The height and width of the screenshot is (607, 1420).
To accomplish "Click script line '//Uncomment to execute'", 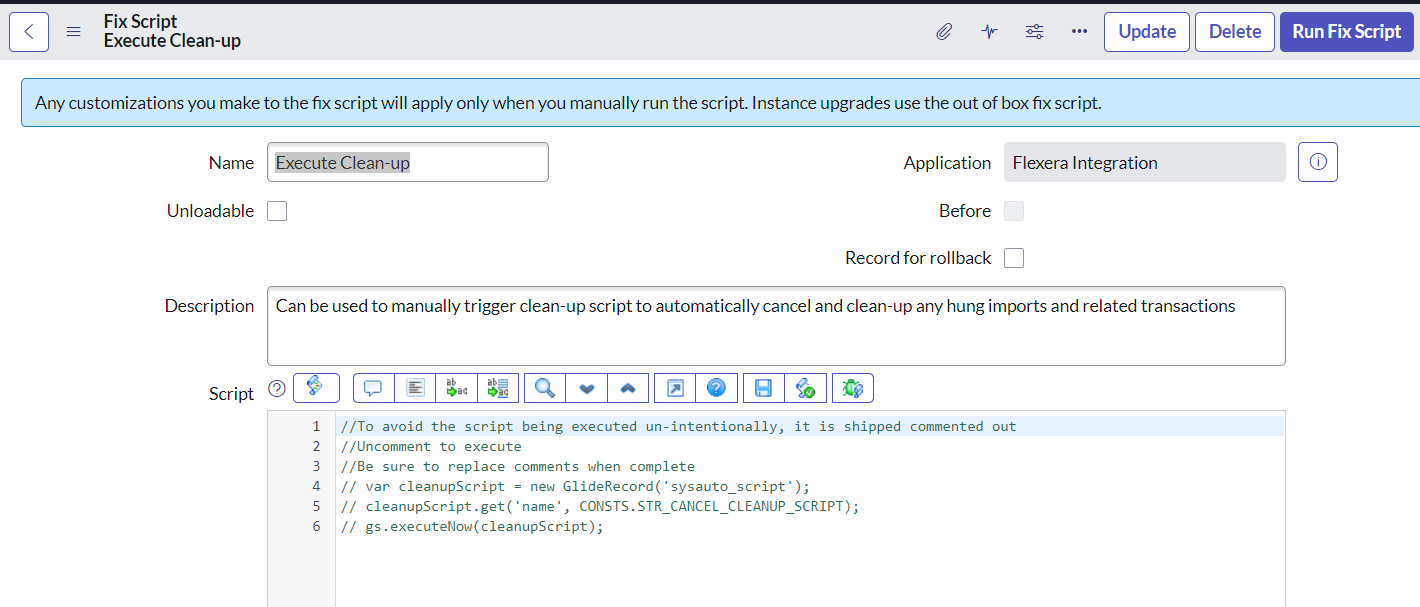I will pos(431,446).
